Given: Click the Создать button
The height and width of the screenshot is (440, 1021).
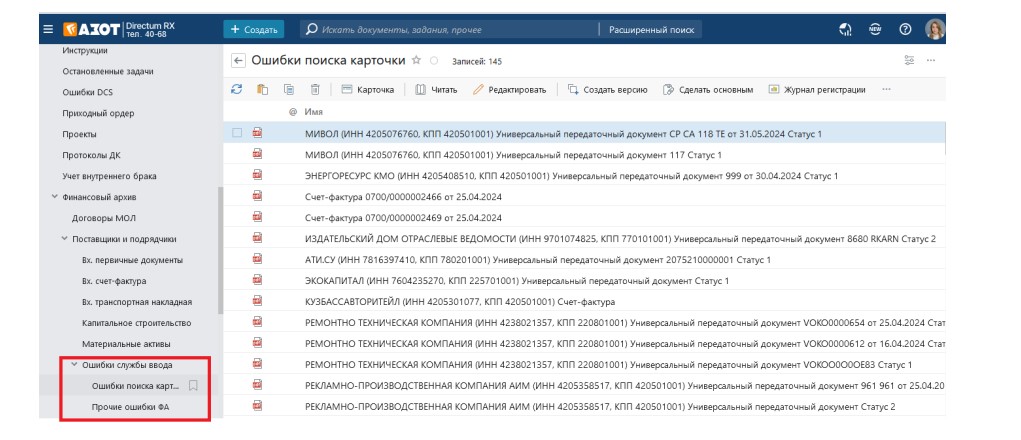Looking at the screenshot, I should point(254,29).
